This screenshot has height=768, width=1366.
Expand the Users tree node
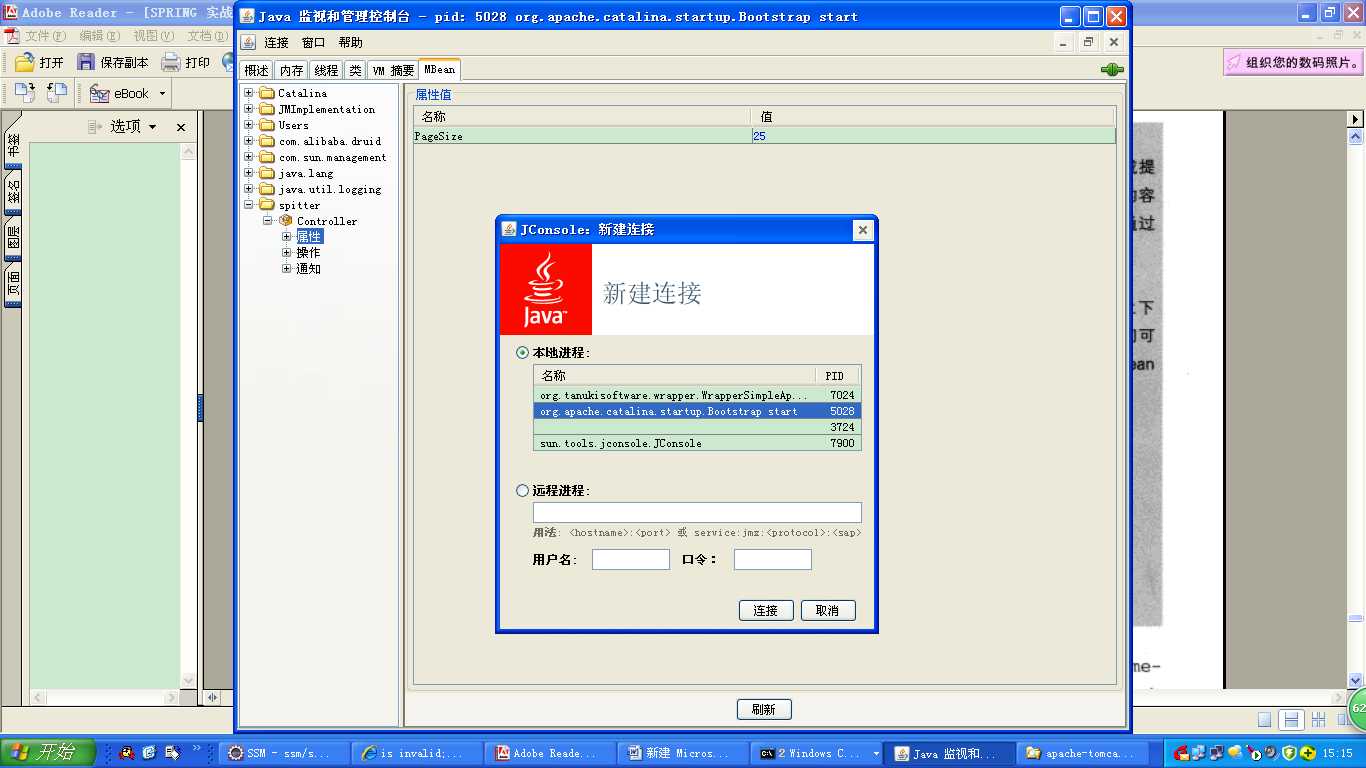[x=249, y=125]
